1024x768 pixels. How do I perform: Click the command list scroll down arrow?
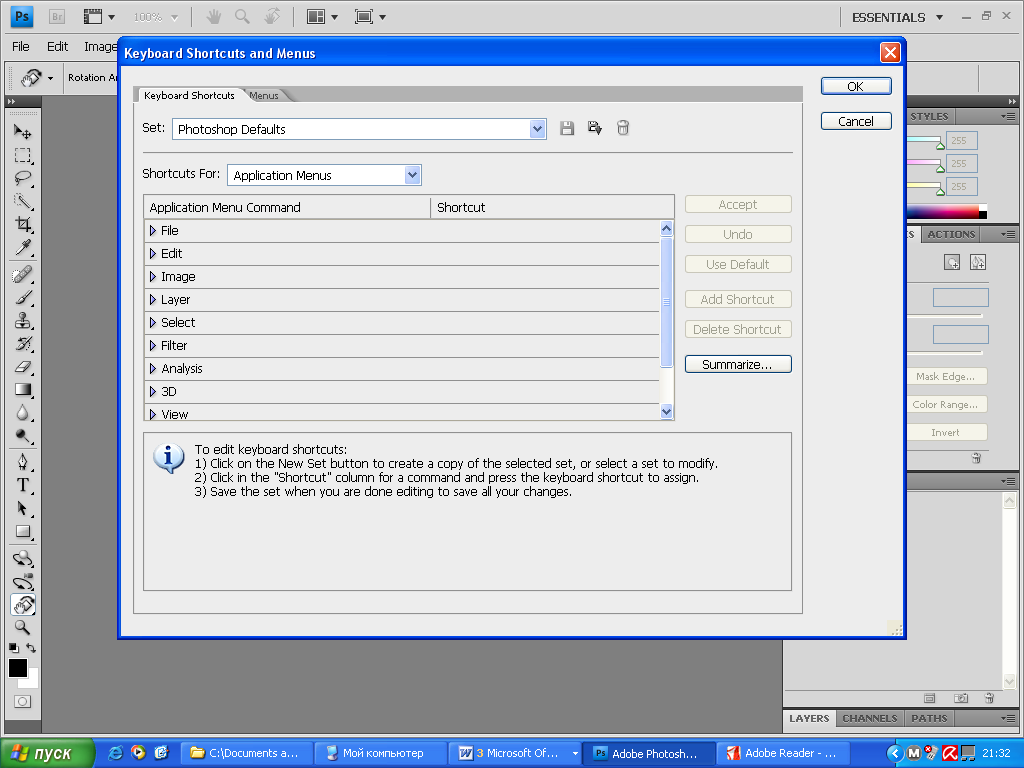(x=666, y=411)
